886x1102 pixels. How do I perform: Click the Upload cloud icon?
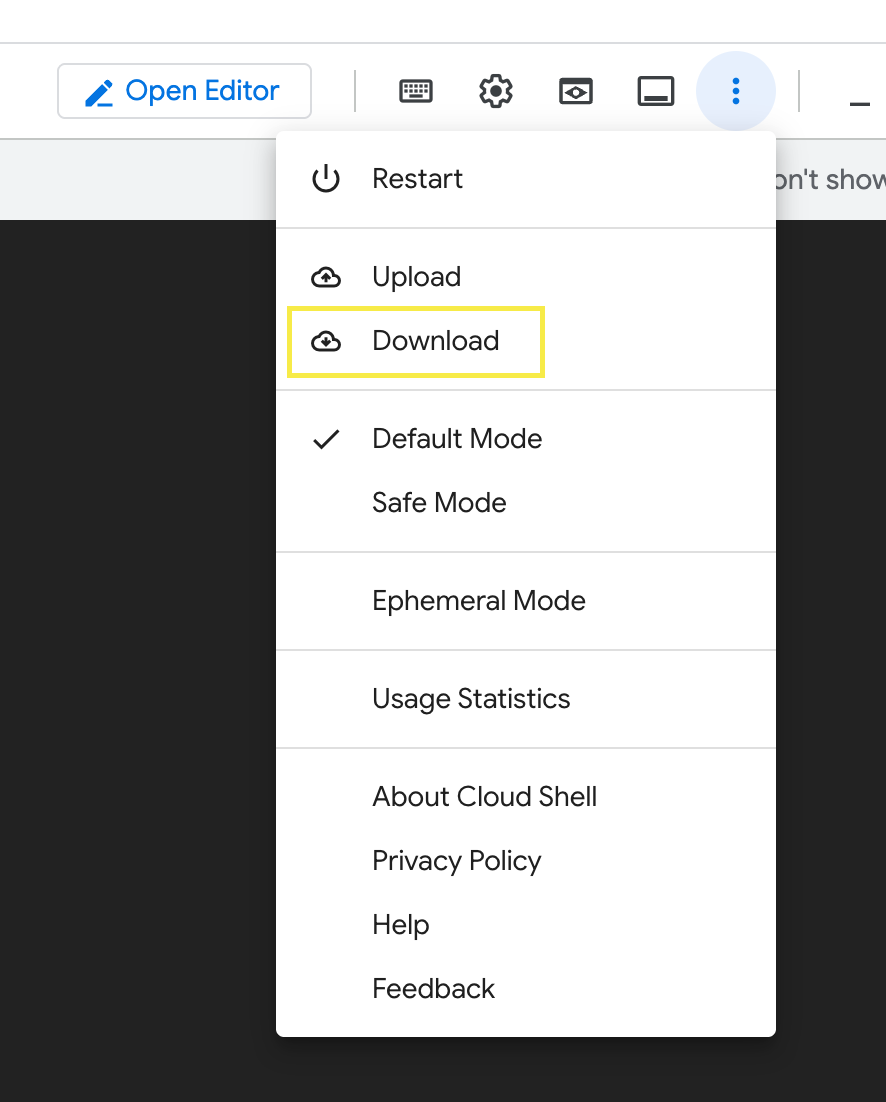[326, 277]
